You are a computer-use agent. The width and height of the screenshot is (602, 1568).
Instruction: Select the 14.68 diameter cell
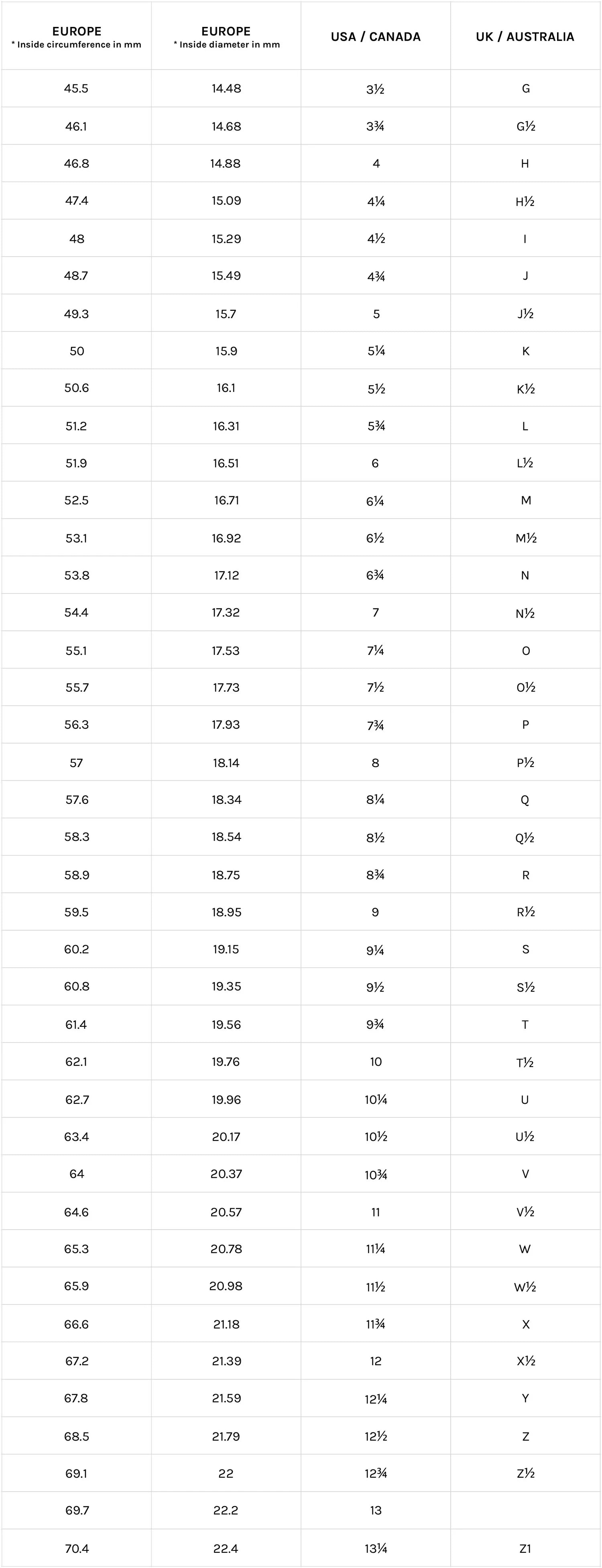tap(226, 126)
